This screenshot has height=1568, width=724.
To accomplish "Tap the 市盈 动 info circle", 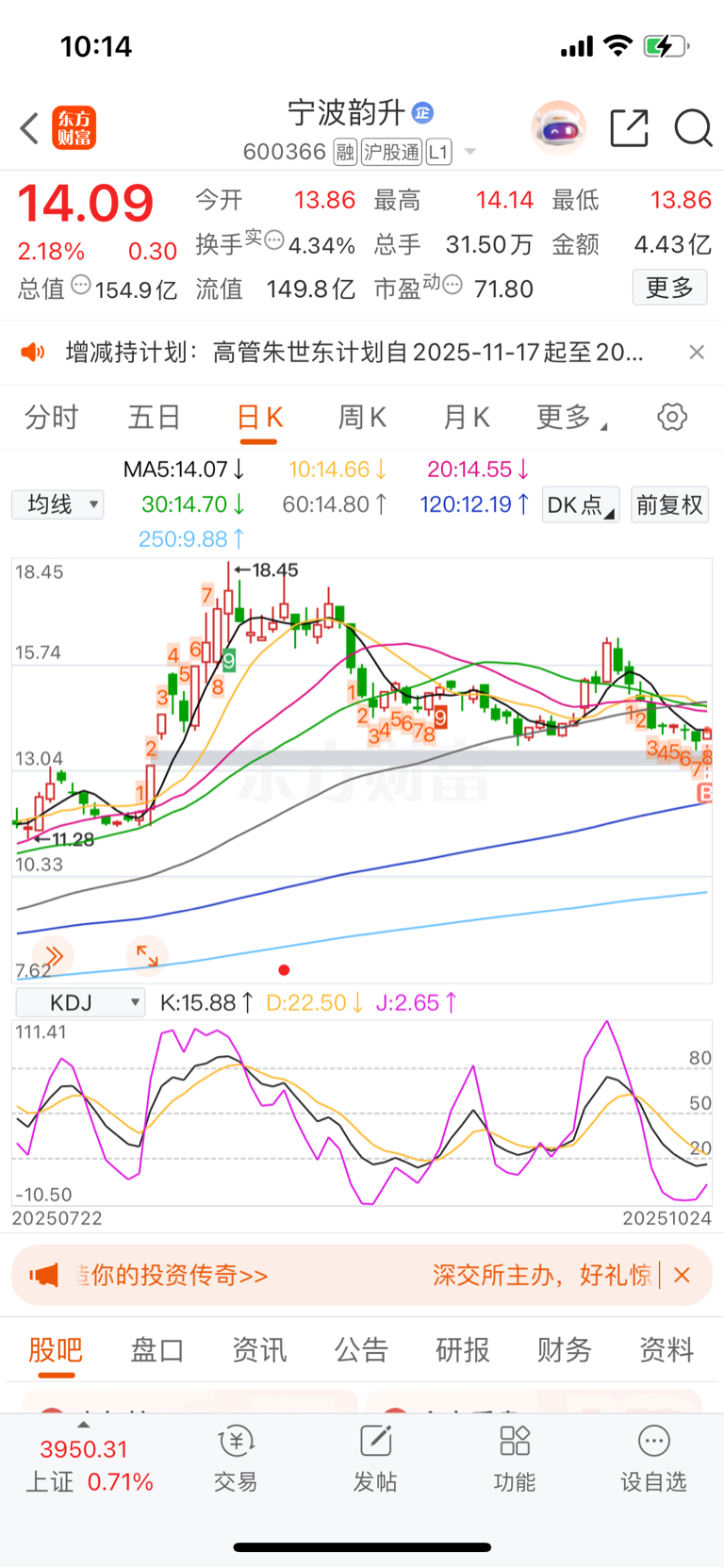I will point(452,284).
